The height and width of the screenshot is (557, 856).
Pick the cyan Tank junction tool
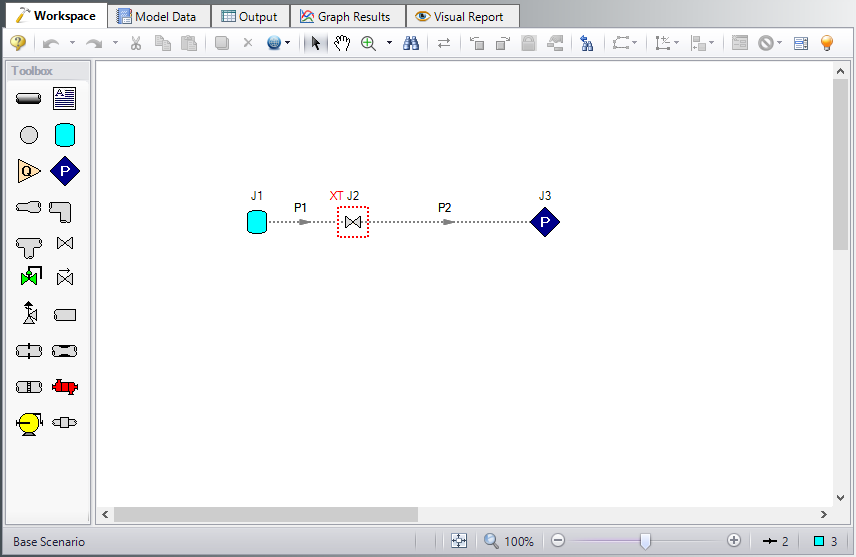[65, 135]
